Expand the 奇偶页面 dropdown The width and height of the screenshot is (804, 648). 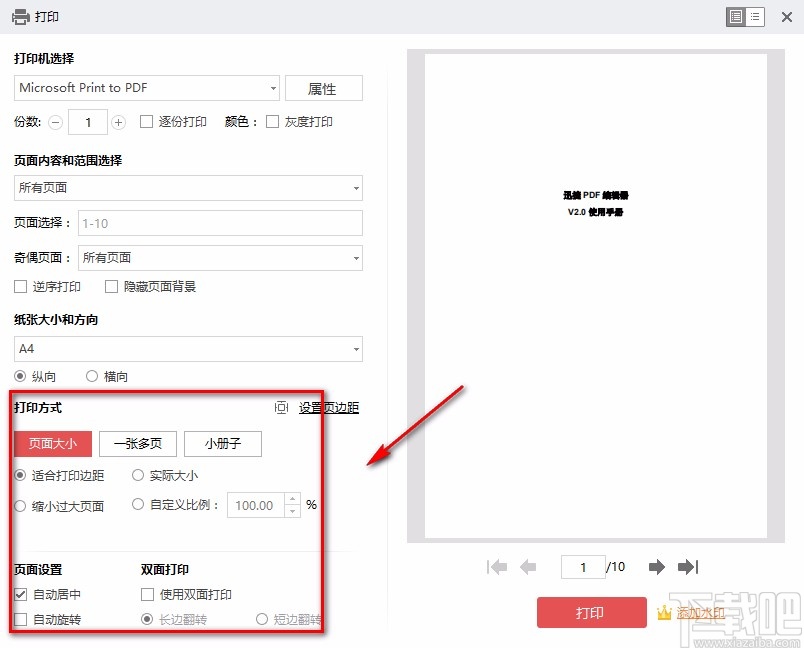[x=355, y=257]
